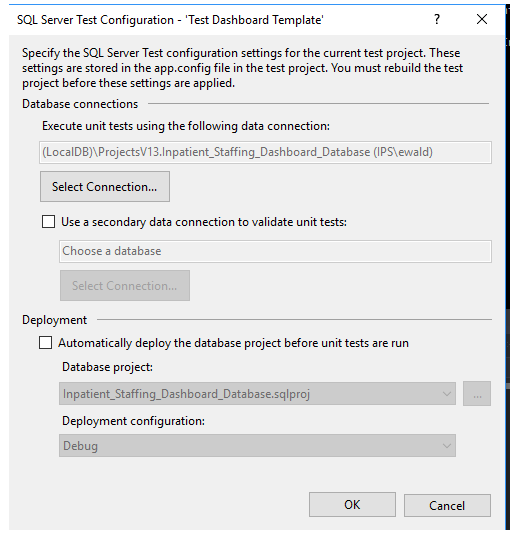Close the SQL Server Test Configuration dialog
The width and height of the screenshot is (518, 533).
pos(482,19)
